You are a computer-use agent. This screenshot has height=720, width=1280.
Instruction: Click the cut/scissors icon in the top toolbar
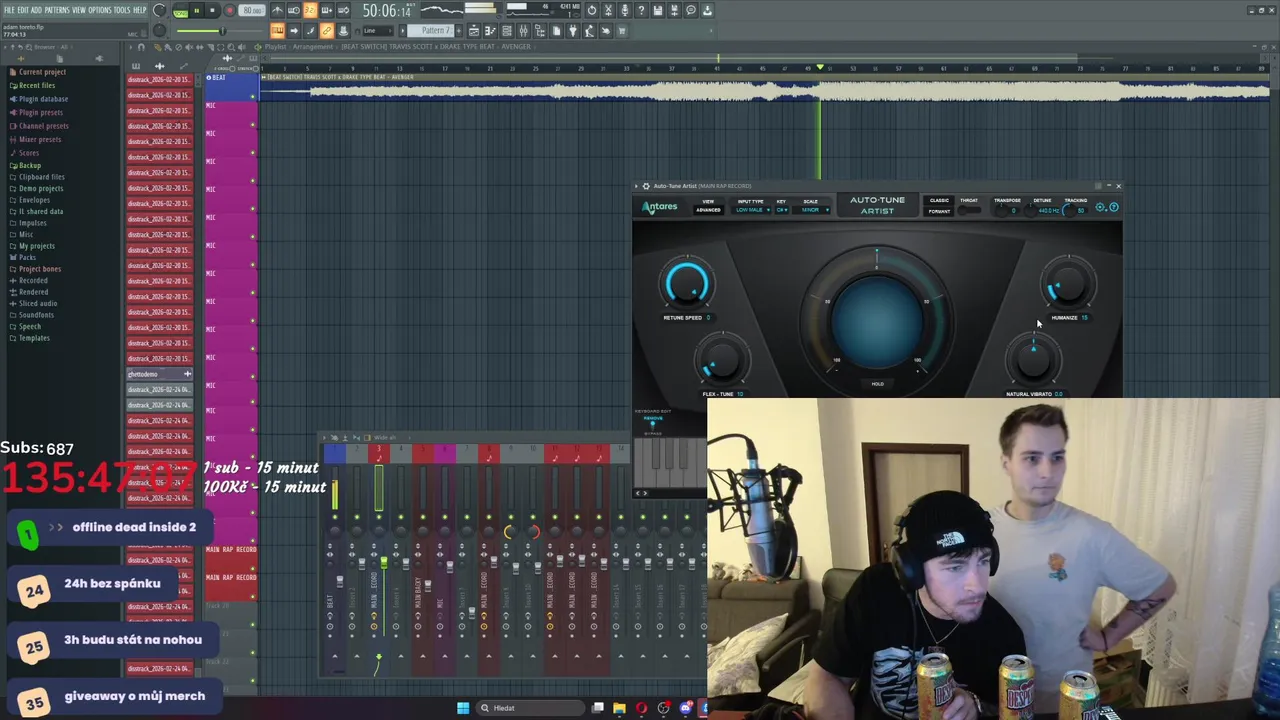pos(608,10)
